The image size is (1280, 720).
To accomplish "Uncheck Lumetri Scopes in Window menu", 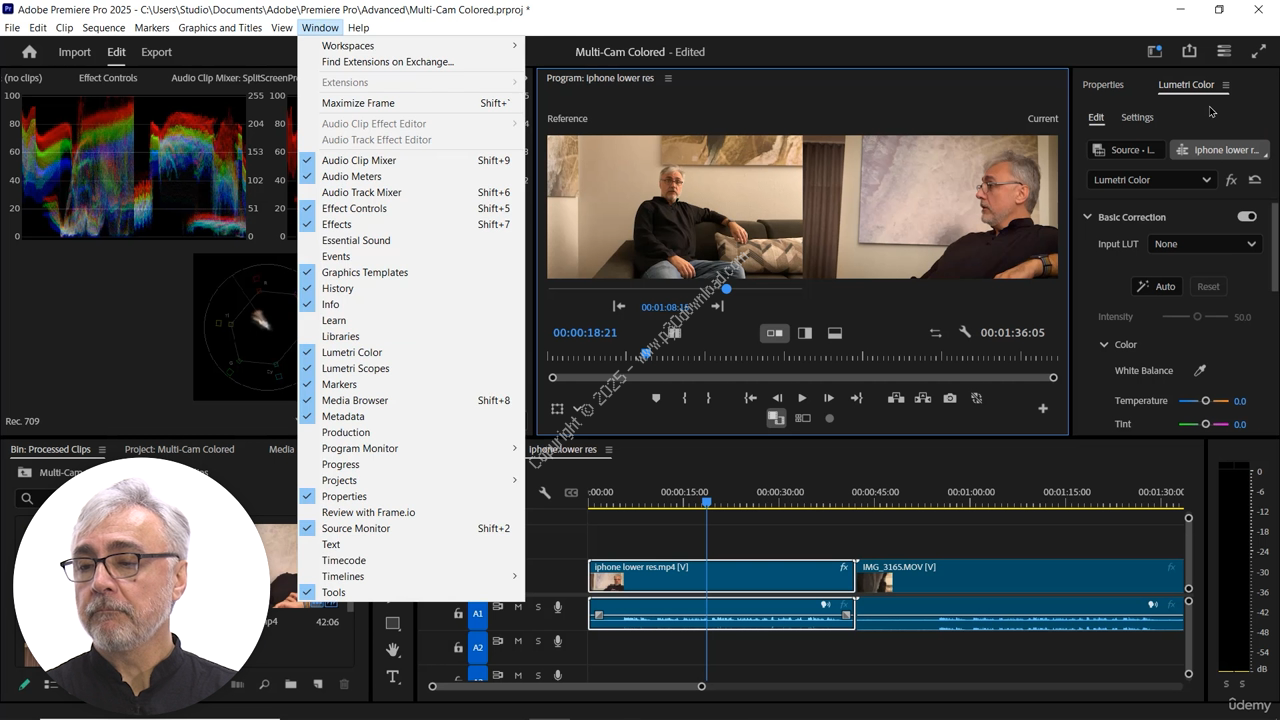I will click(411, 368).
